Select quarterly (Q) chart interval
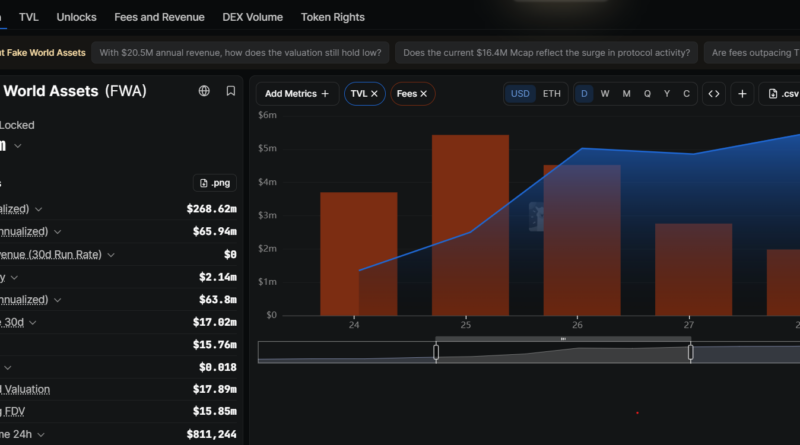 pos(647,94)
